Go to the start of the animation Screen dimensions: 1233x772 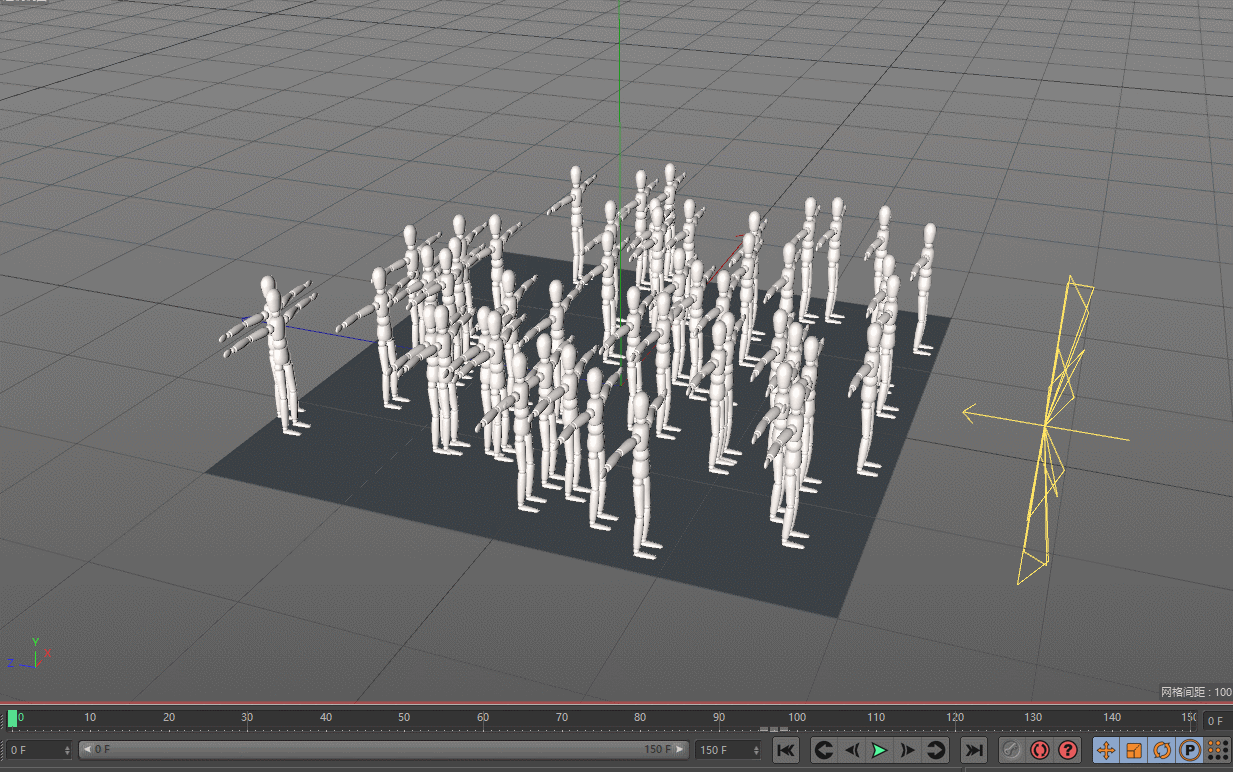pyautogui.click(x=786, y=750)
